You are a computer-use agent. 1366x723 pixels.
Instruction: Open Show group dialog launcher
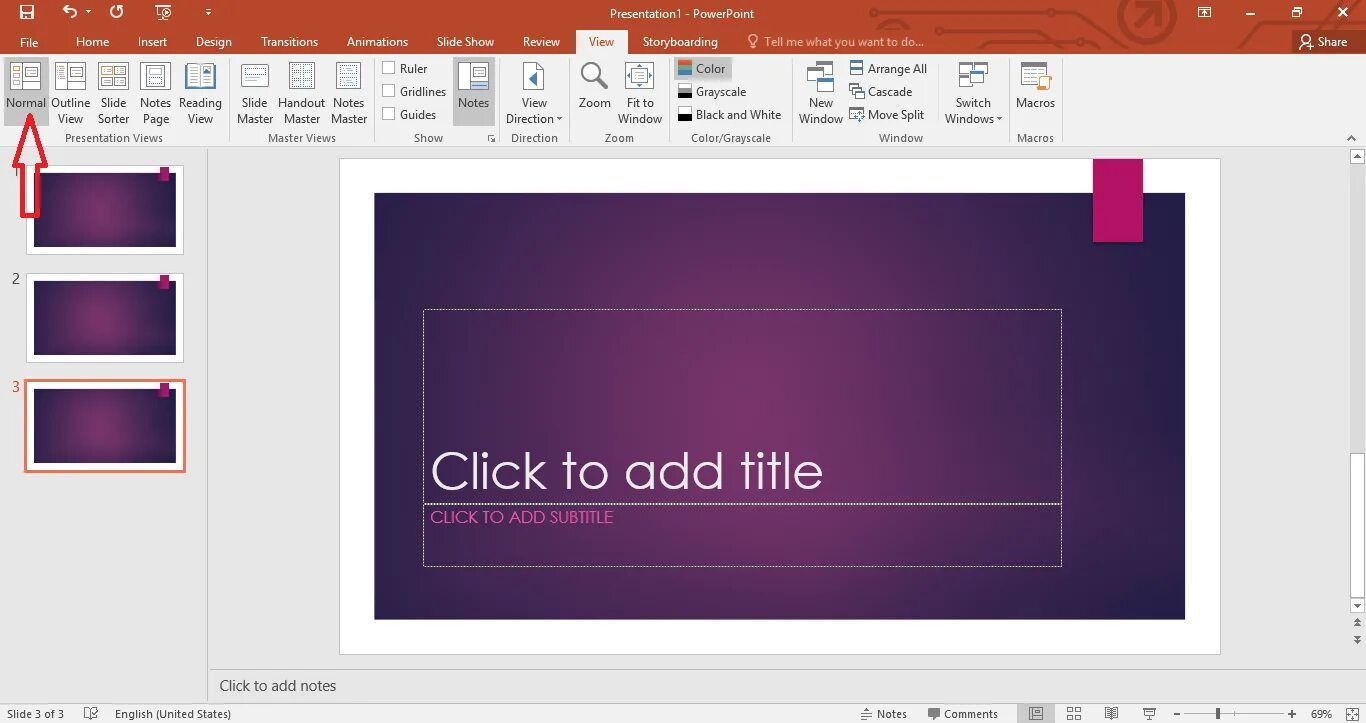point(491,139)
